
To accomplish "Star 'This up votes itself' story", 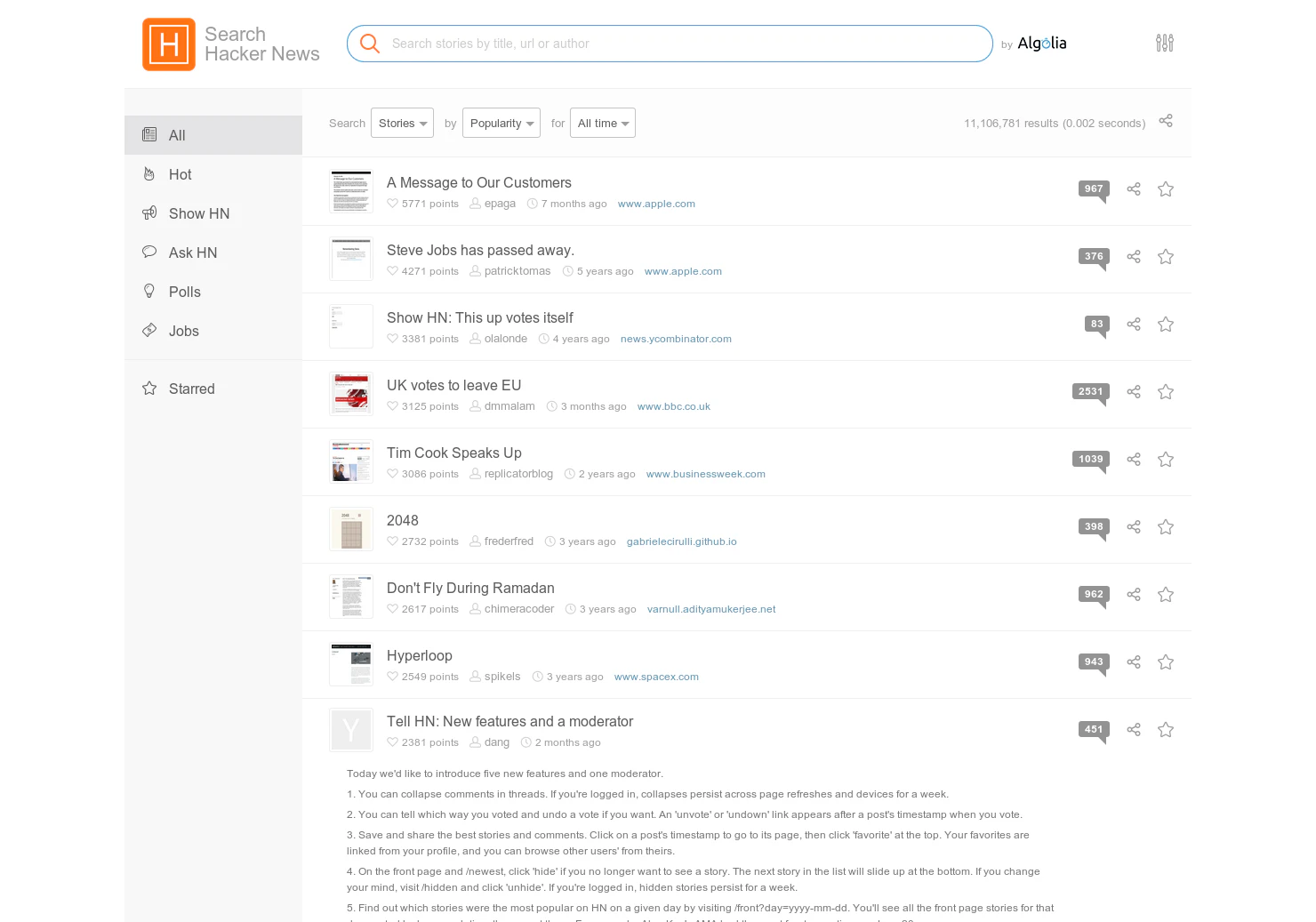I will (1166, 325).
